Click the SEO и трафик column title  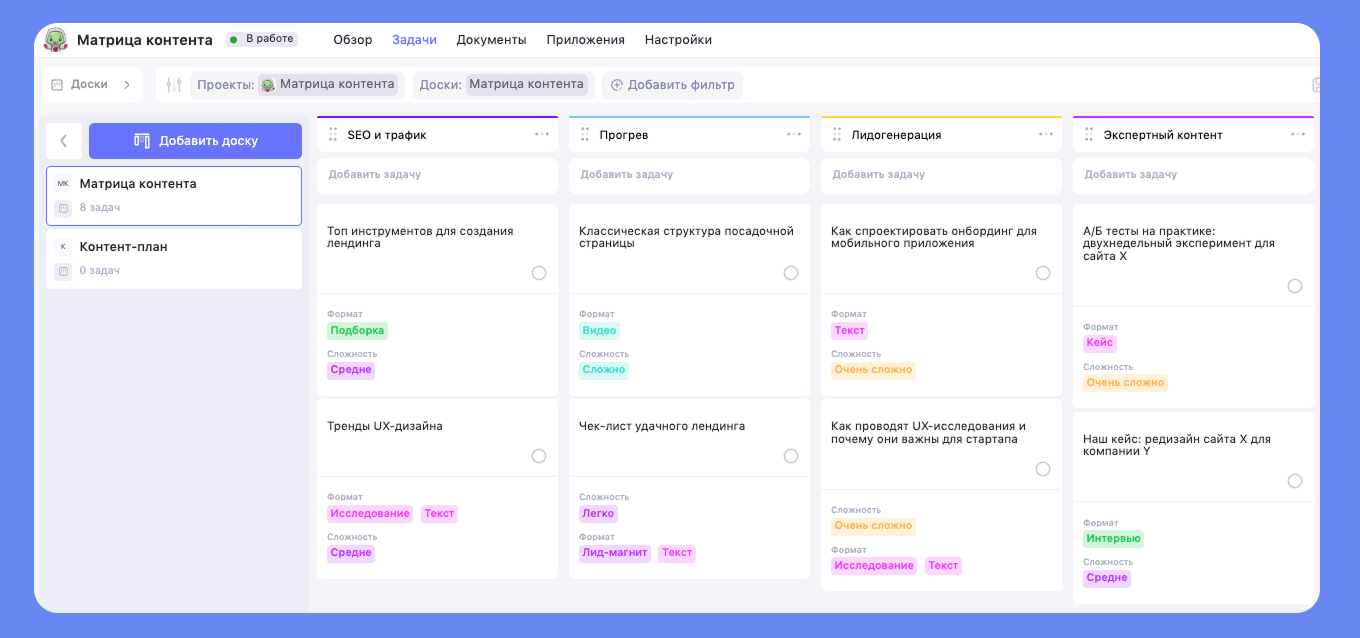coord(388,135)
